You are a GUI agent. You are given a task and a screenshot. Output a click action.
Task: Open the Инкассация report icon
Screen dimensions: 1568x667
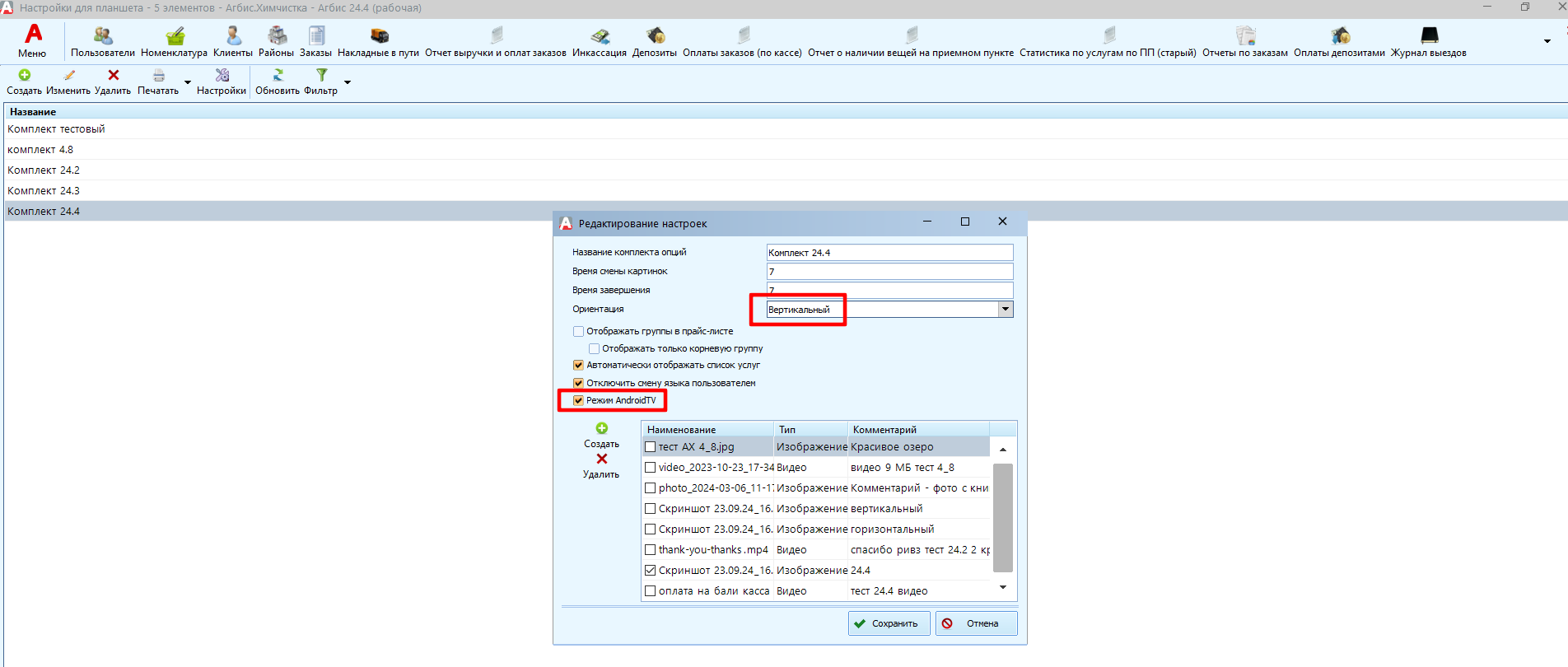click(x=600, y=37)
